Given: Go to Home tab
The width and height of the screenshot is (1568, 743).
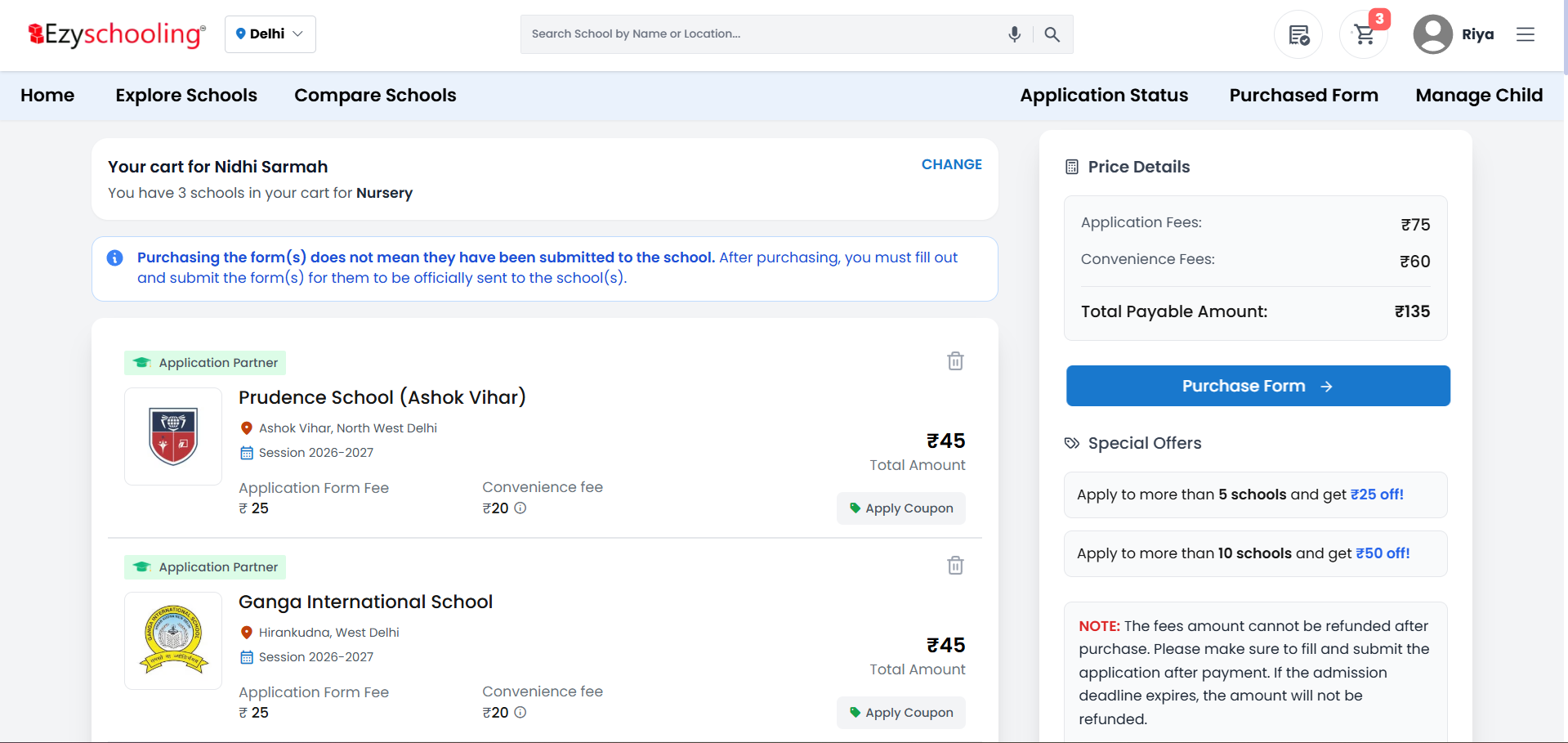Looking at the screenshot, I should 47,96.
